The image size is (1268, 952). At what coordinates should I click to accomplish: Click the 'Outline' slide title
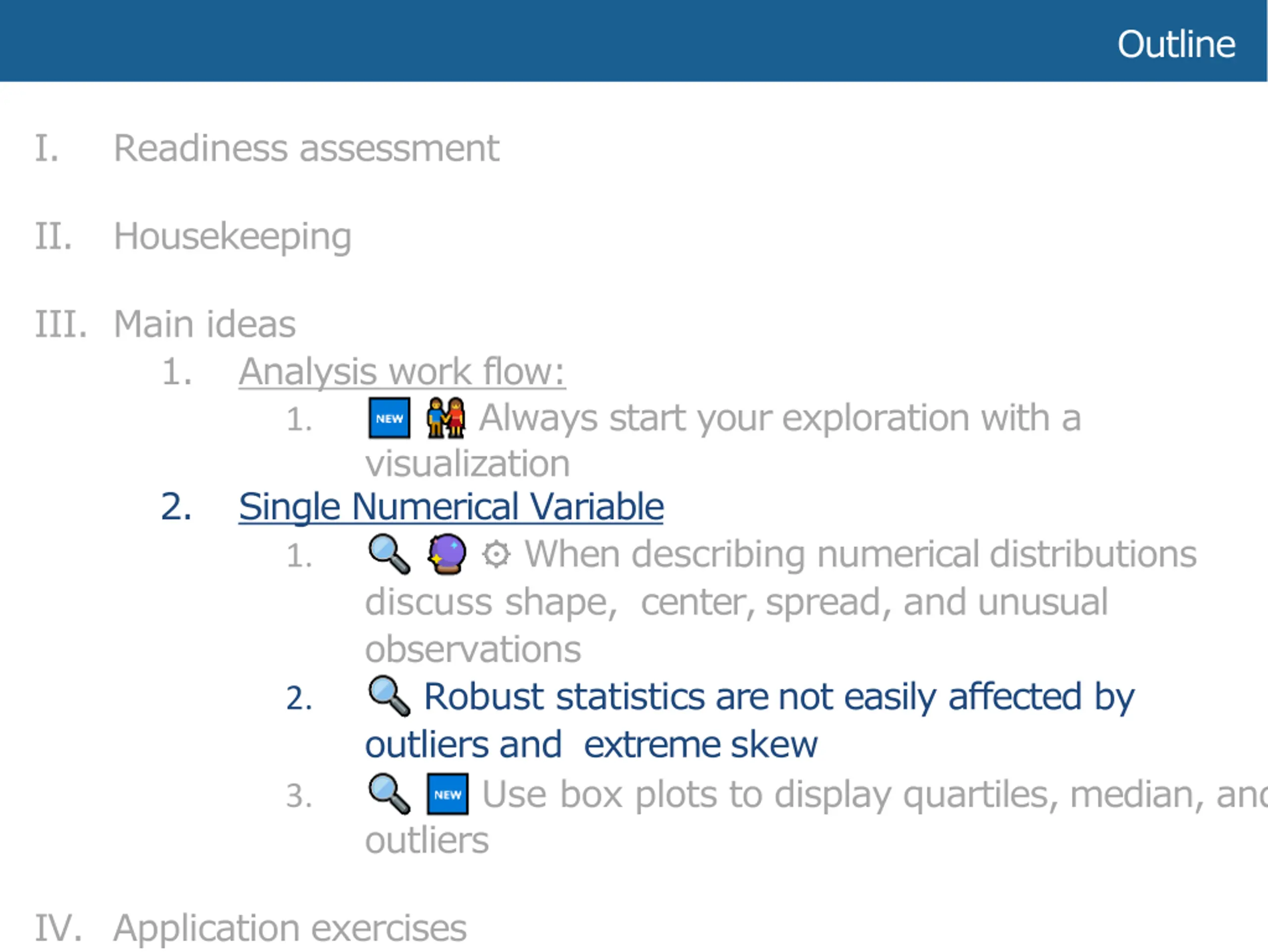coord(1176,44)
